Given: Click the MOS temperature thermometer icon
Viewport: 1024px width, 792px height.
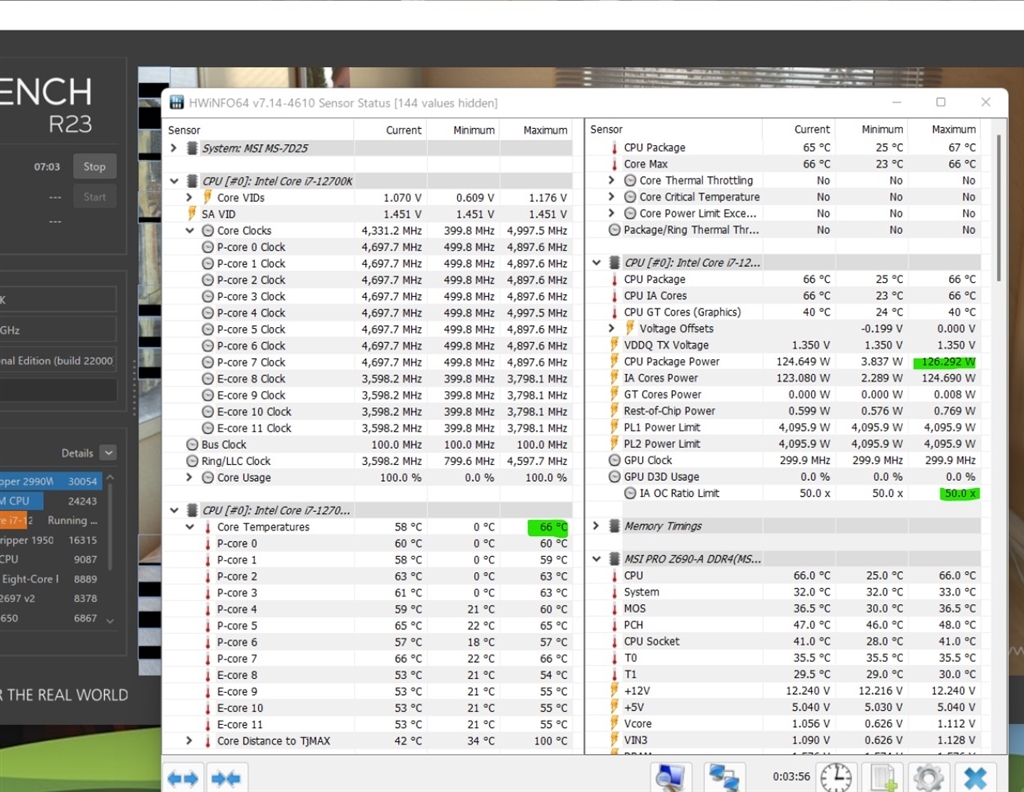Looking at the screenshot, I should pos(614,608).
